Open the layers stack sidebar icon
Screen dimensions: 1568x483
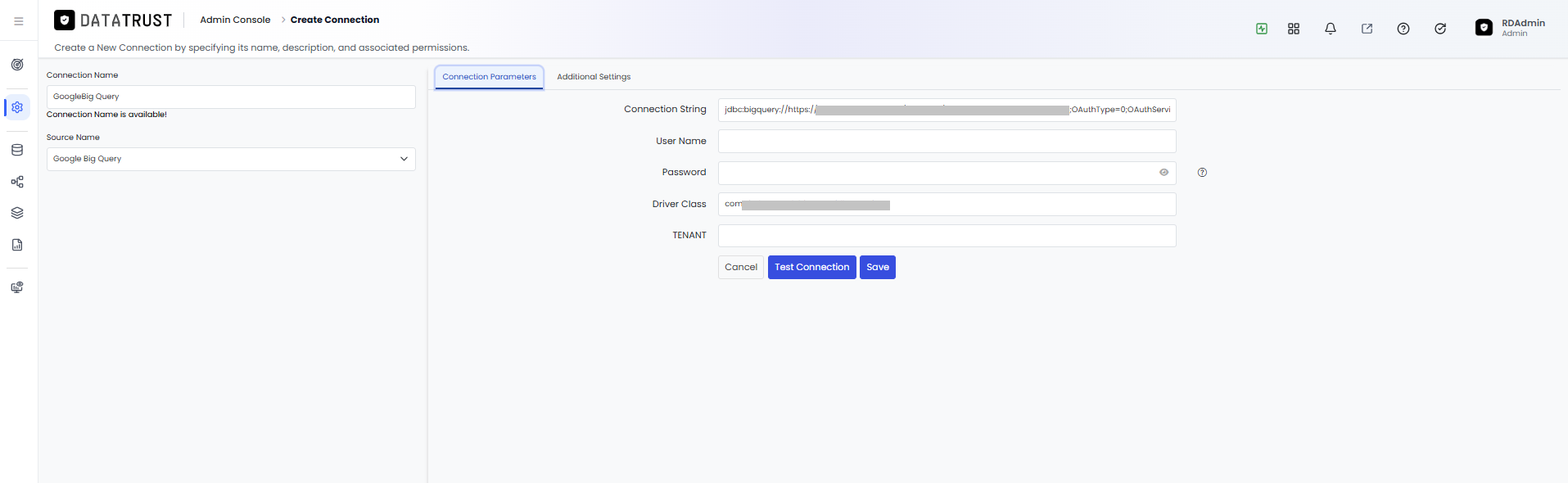coord(17,213)
